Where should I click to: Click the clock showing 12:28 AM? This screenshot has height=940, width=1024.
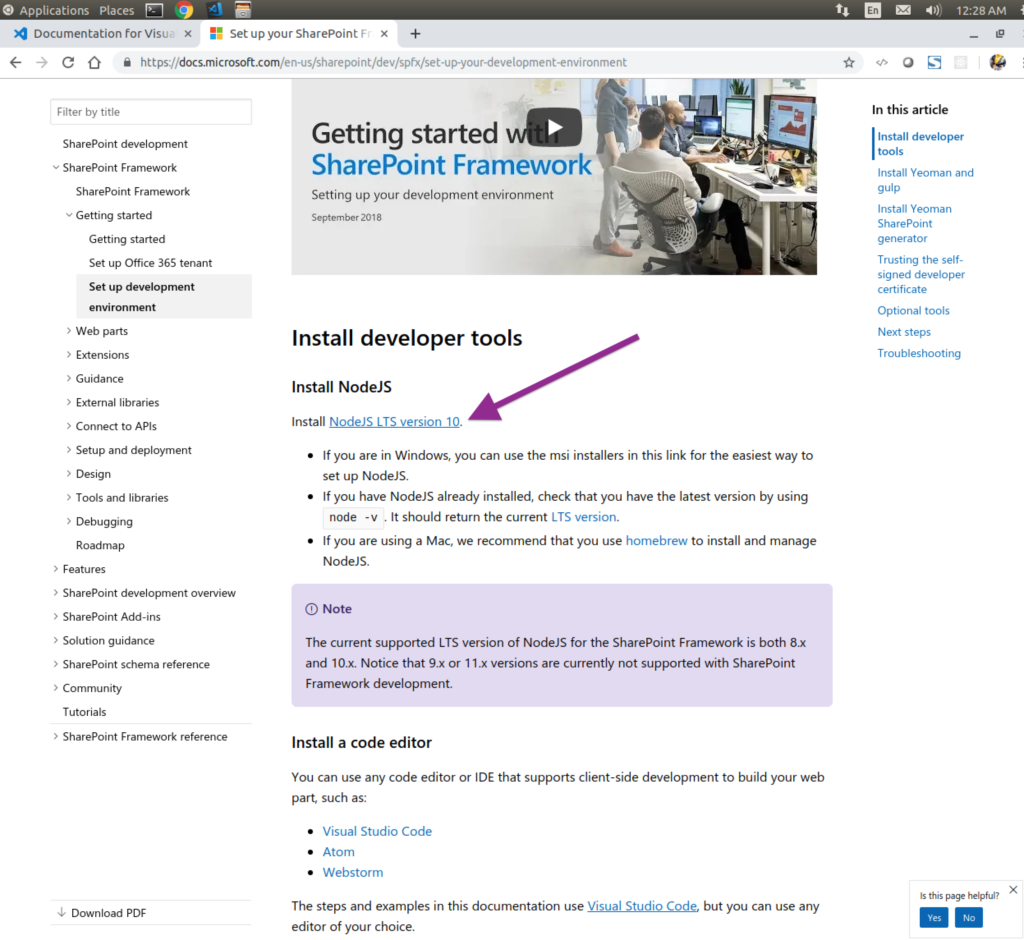[x=981, y=10]
